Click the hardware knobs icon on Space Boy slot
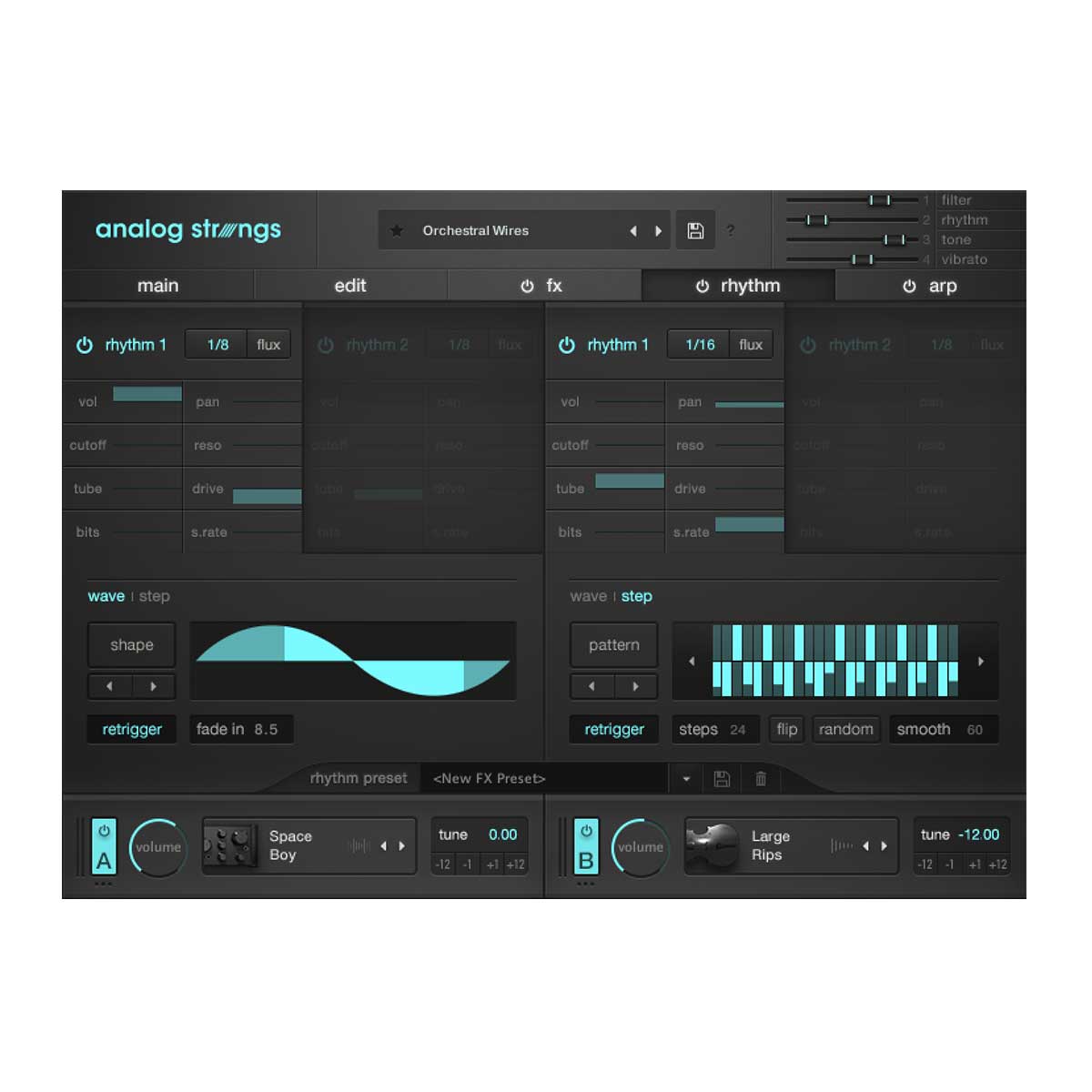This screenshot has height=1092, width=1092. 230,845
